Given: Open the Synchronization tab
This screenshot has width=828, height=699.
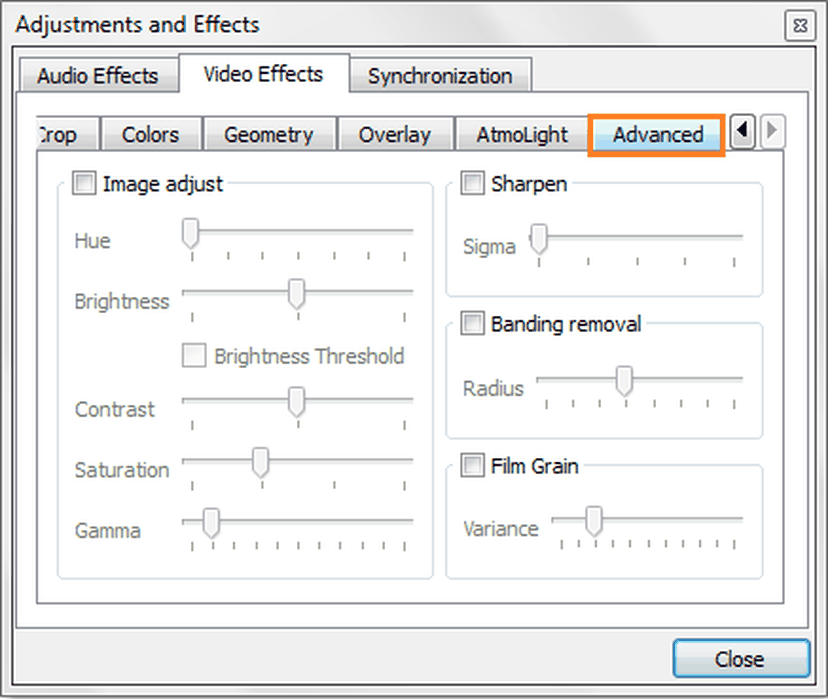Looking at the screenshot, I should point(440,74).
